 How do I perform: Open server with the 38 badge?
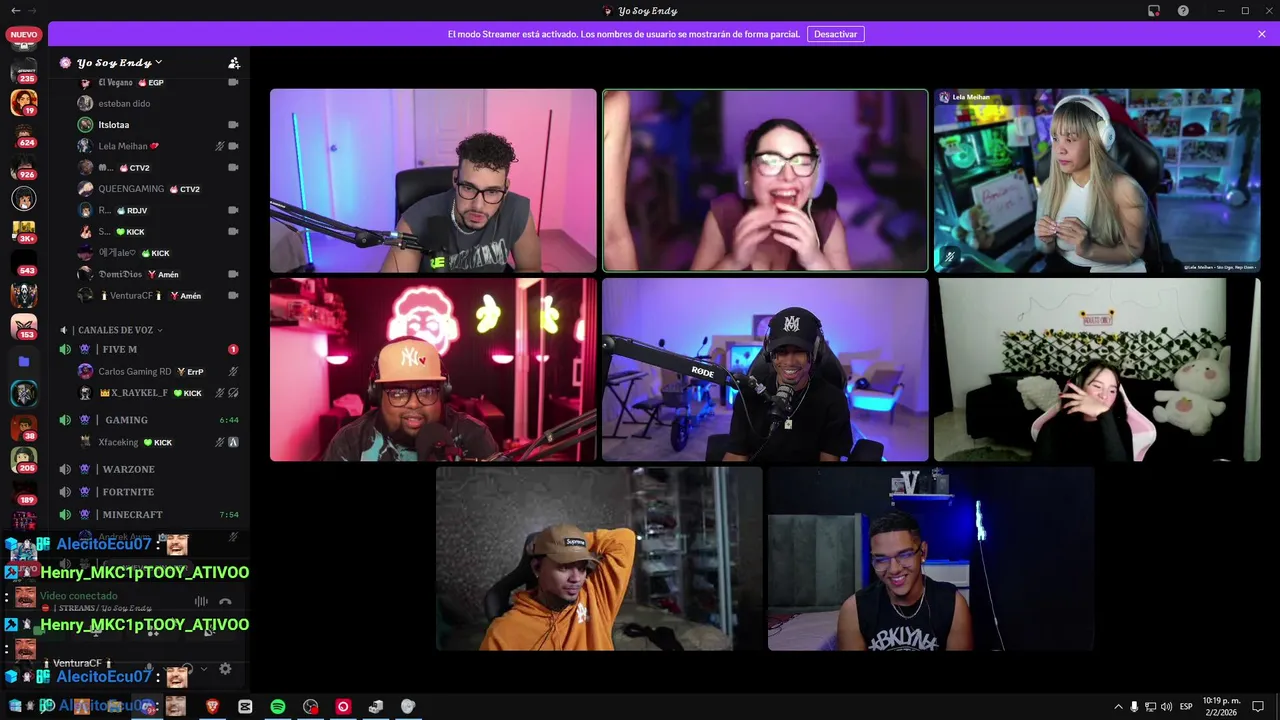click(x=24, y=428)
